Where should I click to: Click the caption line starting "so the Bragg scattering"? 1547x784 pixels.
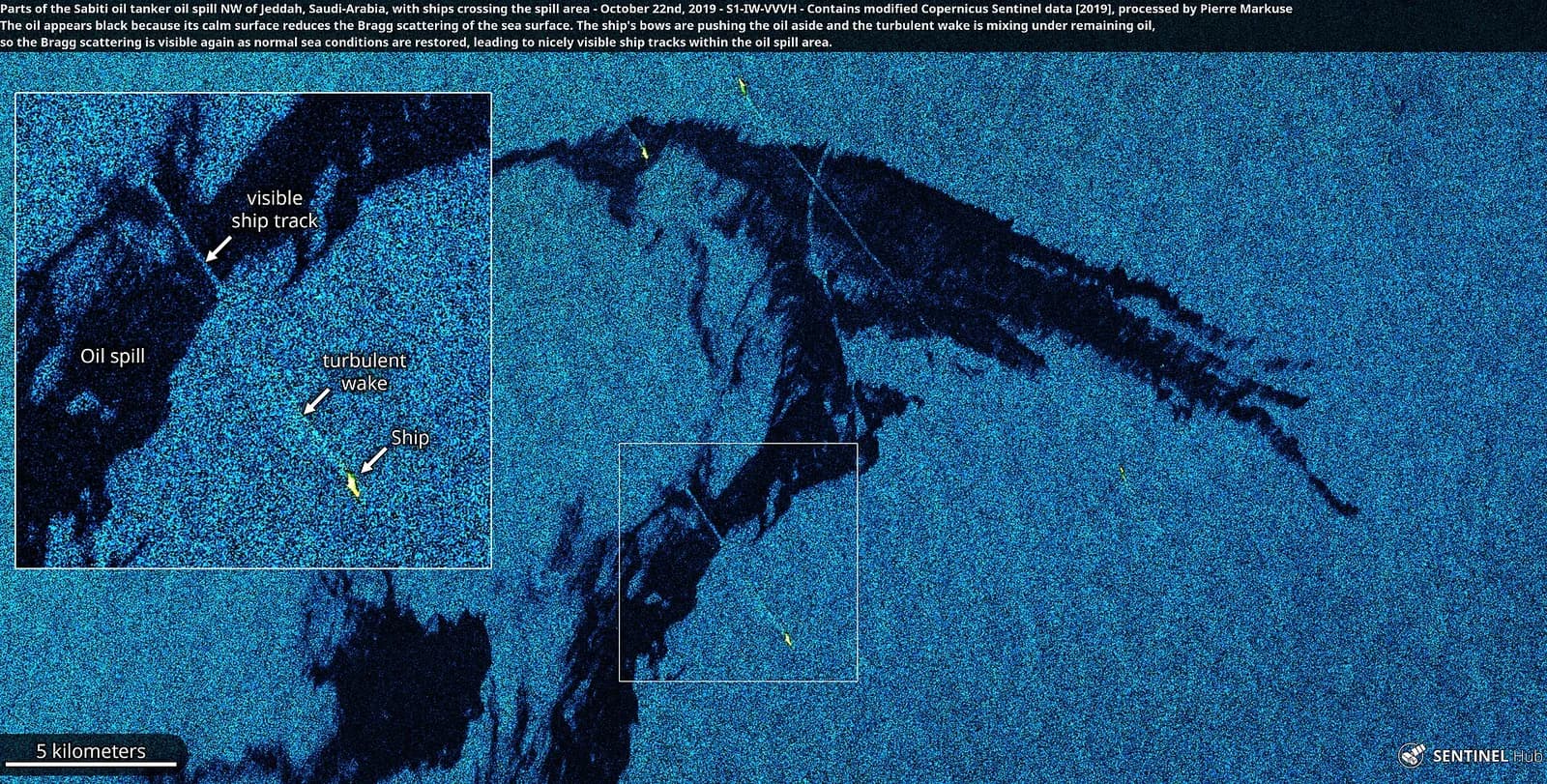click(416, 43)
